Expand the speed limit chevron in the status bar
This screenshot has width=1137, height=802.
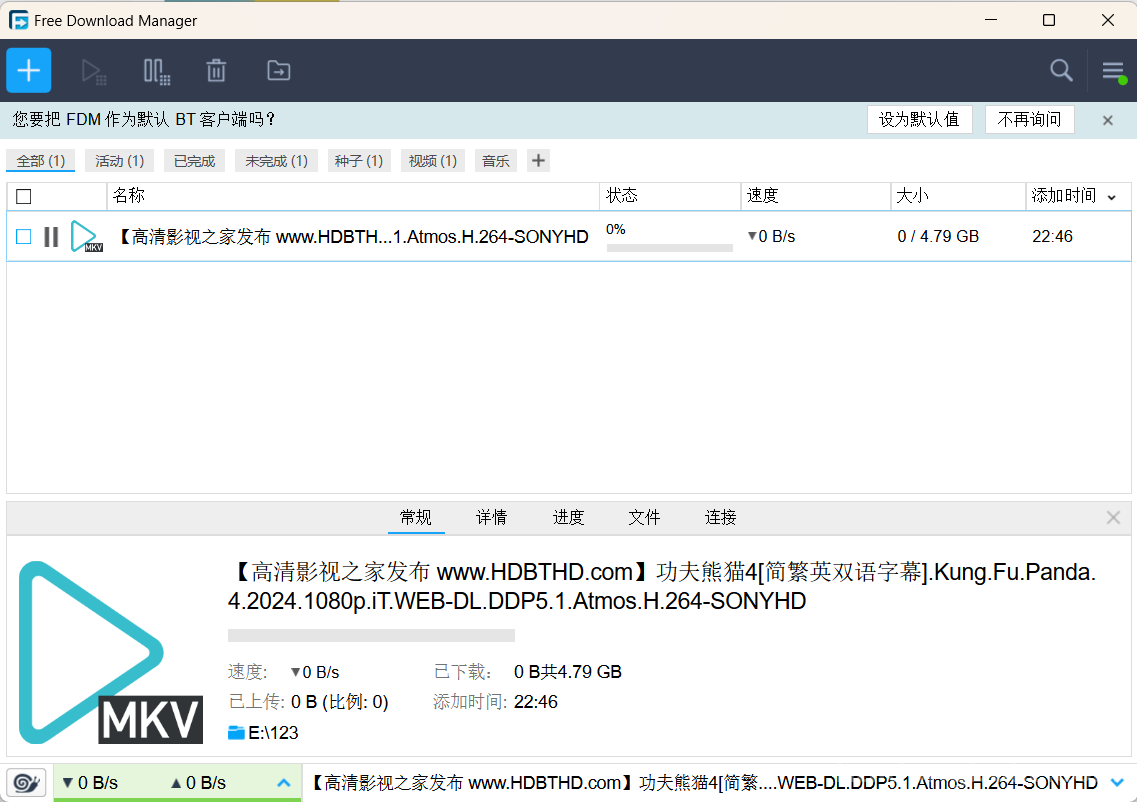(284, 783)
